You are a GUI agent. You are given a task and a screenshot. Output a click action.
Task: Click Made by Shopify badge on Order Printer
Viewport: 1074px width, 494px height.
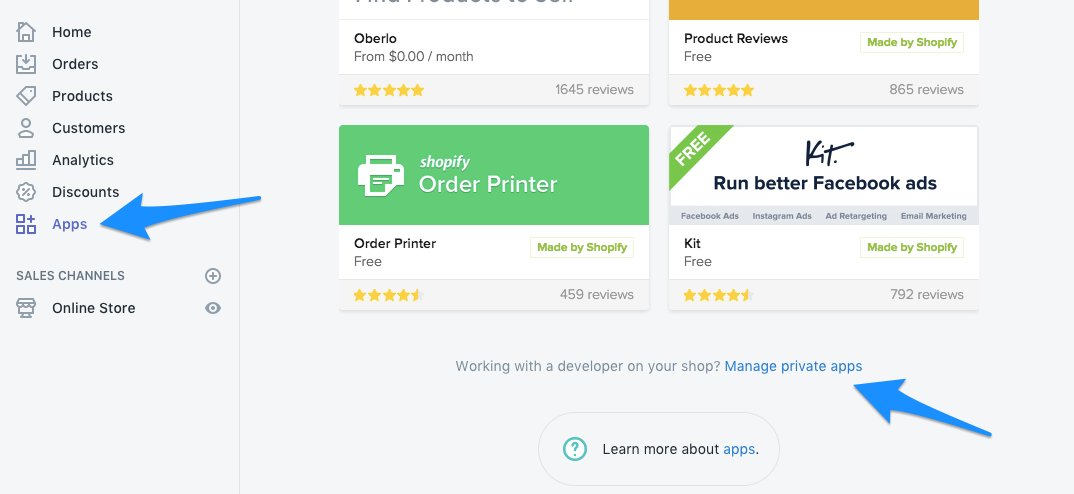tap(582, 247)
